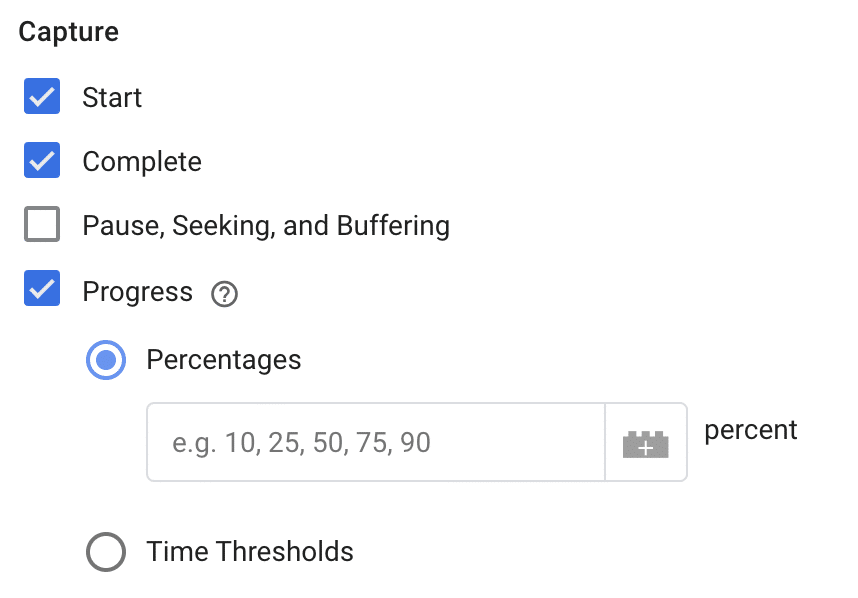Click the Pause, Seeking, and Buffering label
Viewport: 858px width, 598px height.
click(x=266, y=226)
